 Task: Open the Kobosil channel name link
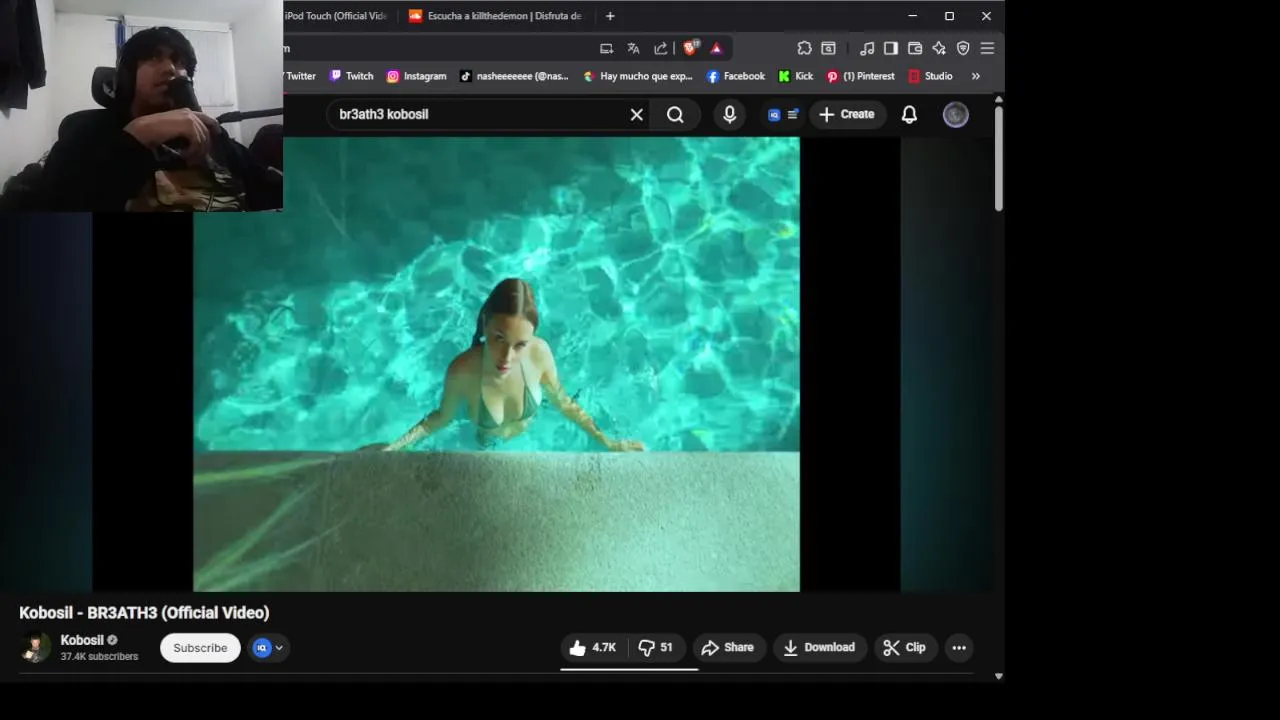(x=82, y=640)
